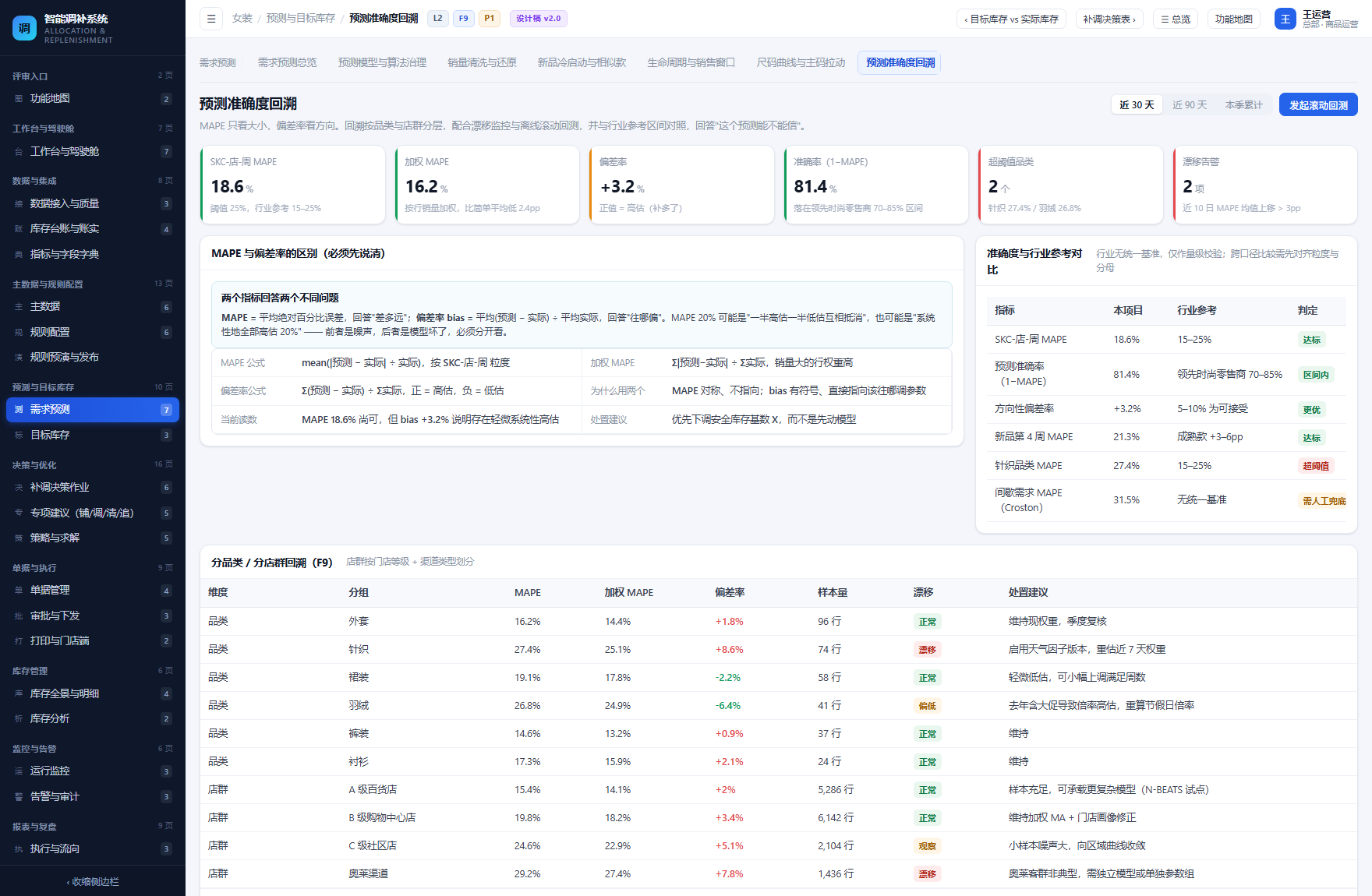This screenshot has height=896, width=1372.
Task: Open the 总览 menu button
Action: pos(1176,19)
